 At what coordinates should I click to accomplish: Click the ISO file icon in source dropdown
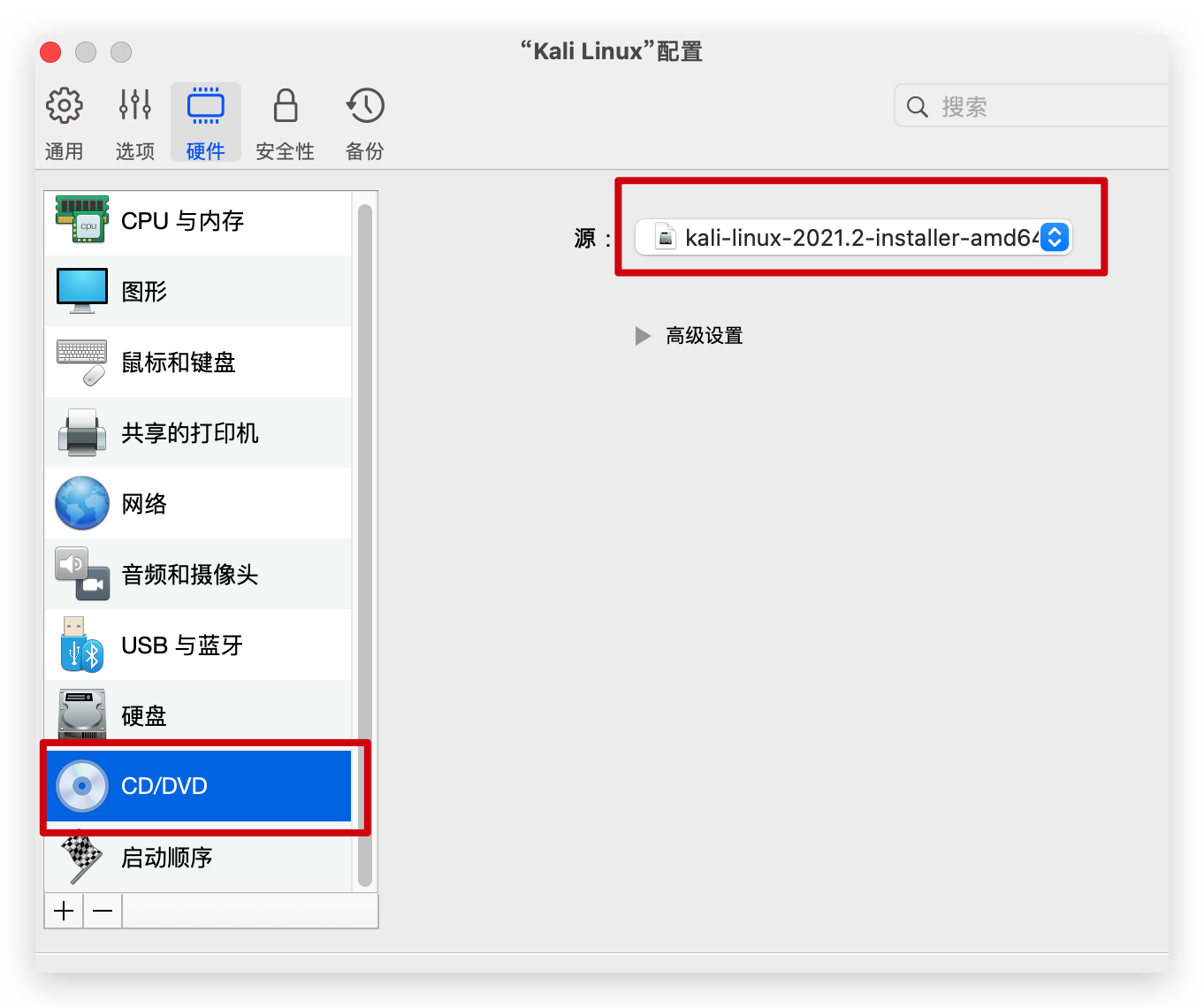[666, 237]
